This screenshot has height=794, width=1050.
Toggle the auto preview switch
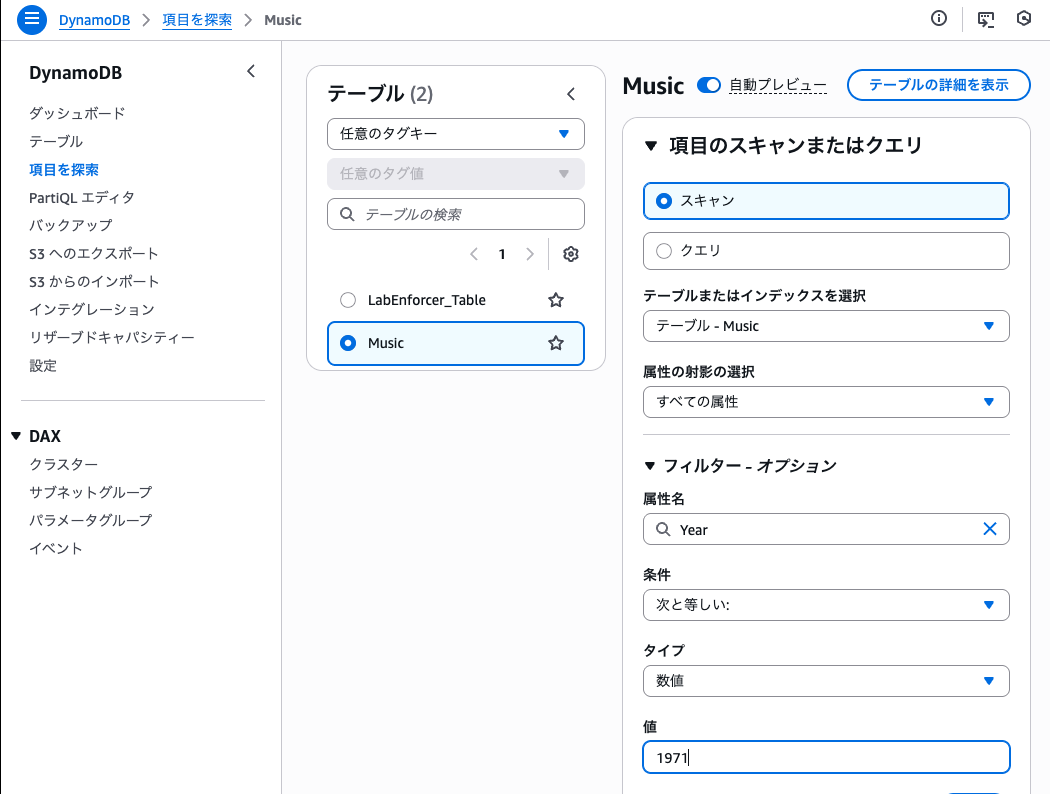(708, 86)
